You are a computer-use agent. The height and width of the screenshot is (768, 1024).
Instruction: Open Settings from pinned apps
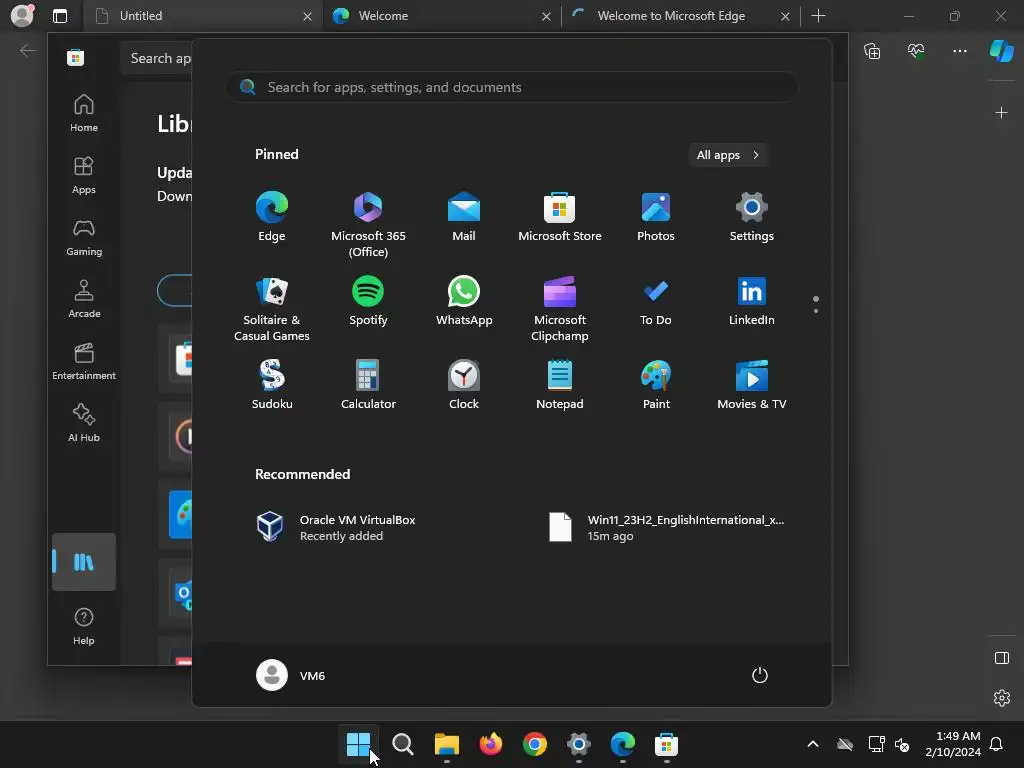[752, 217]
